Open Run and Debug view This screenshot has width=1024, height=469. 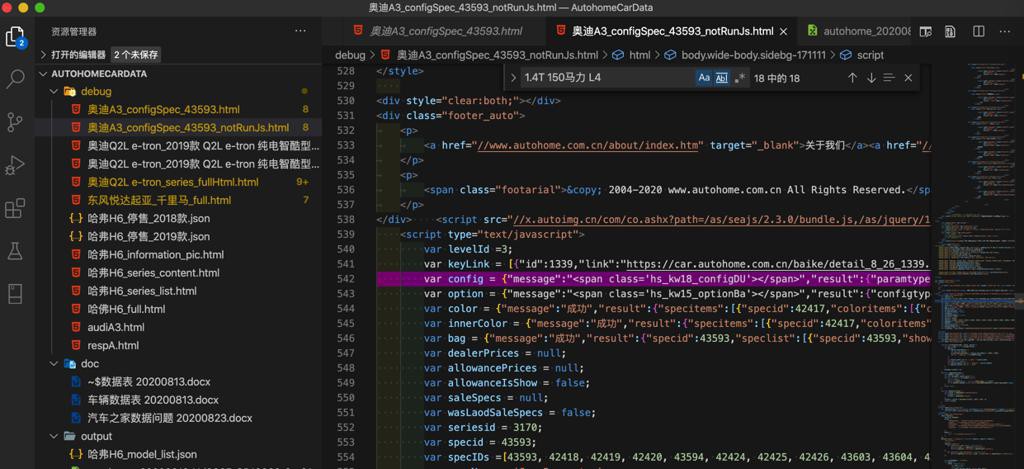(15, 165)
